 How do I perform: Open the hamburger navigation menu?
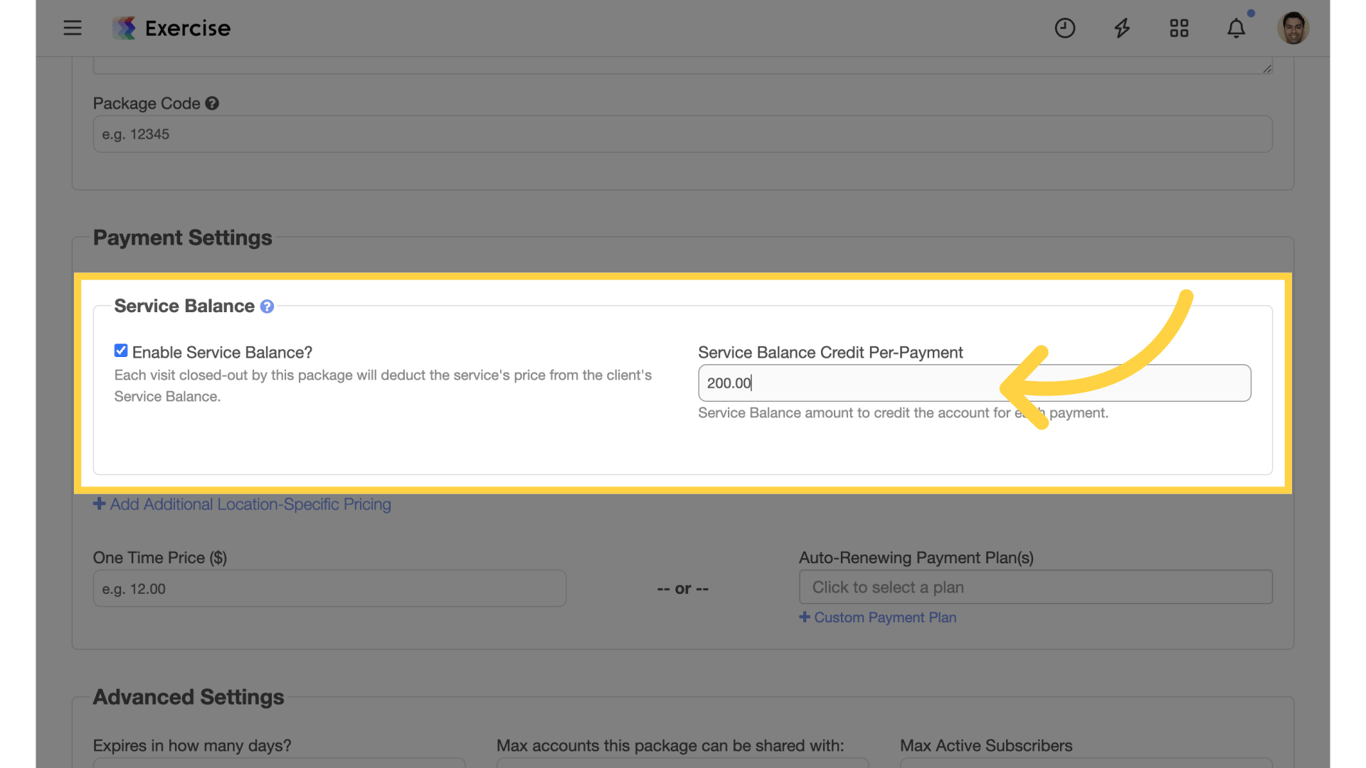(x=72, y=27)
